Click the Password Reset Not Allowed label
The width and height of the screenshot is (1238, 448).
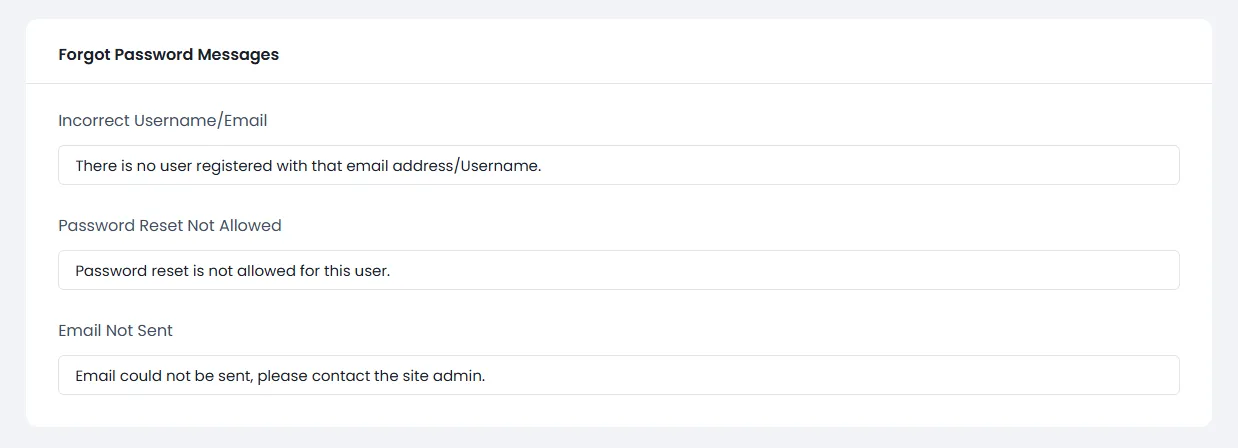(x=169, y=225)
